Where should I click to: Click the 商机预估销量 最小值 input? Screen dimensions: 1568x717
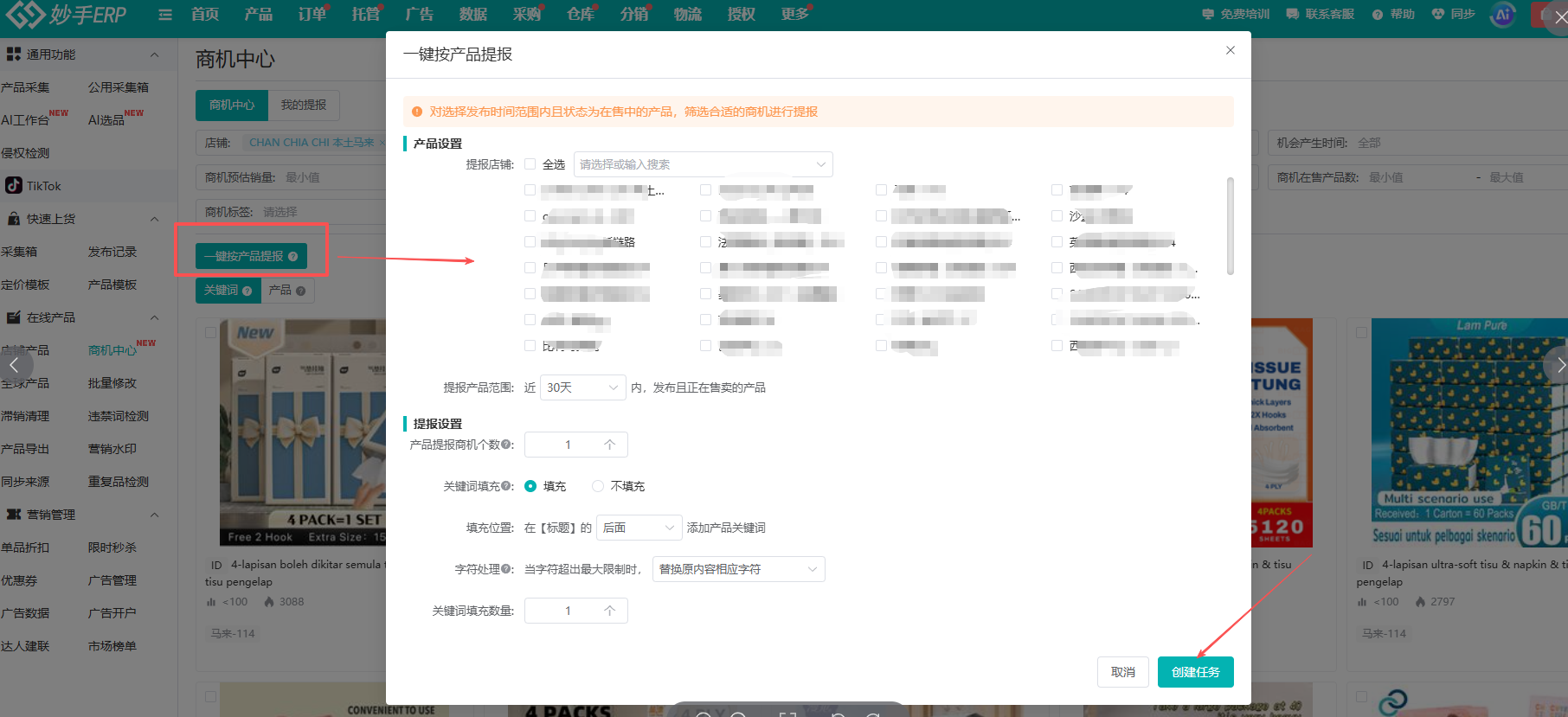pyautogui.click(x=333, y=177)
